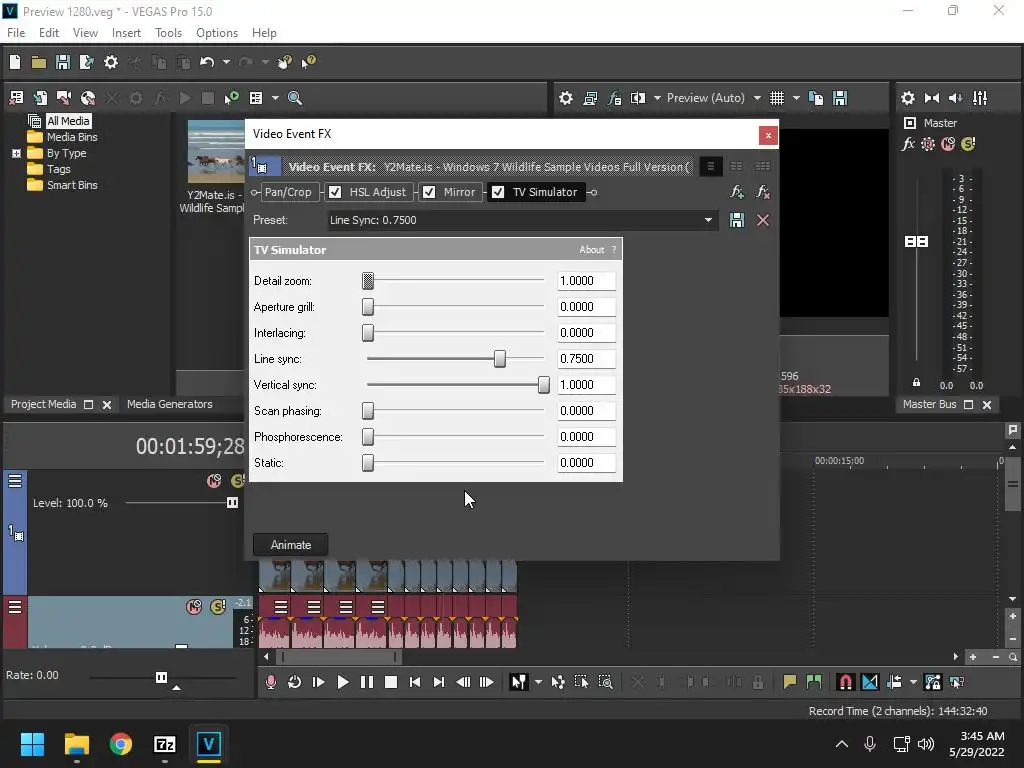Click the Static value field
Image resolution: width=1024 pixels, height=768 pixels.
(x=586, y=462)
